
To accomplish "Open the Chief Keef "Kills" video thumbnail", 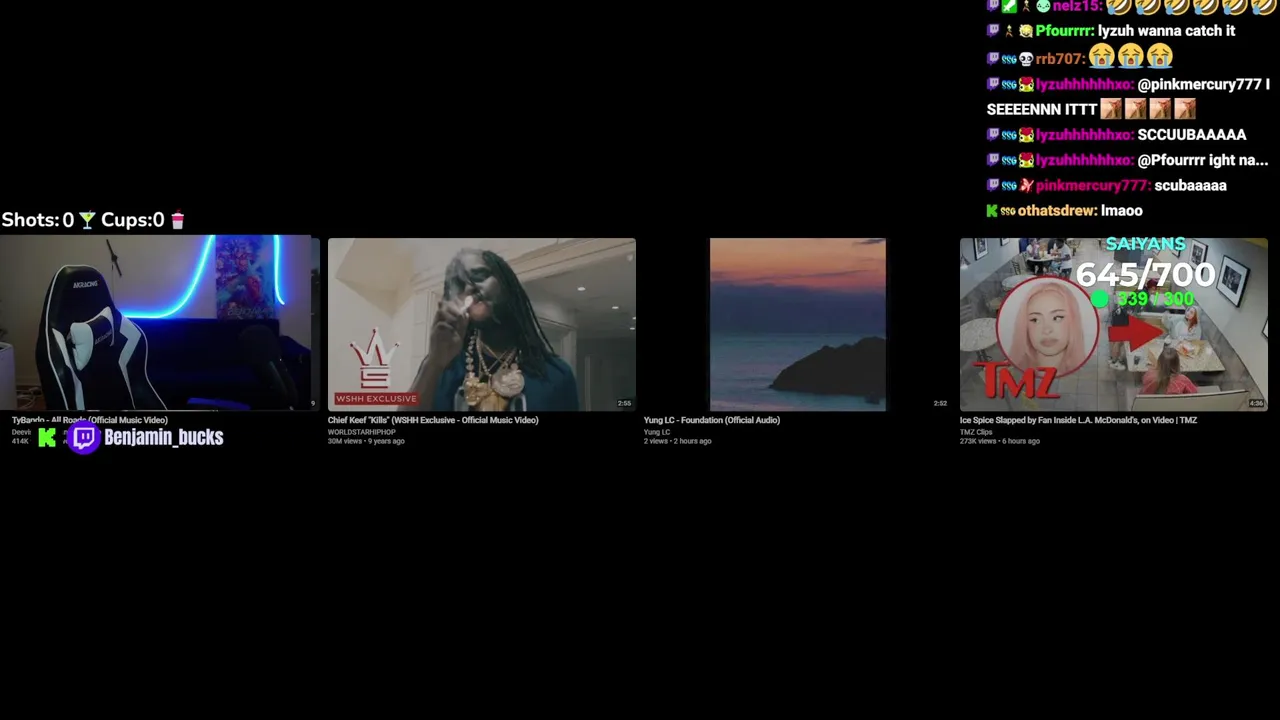I will point(481,324).
